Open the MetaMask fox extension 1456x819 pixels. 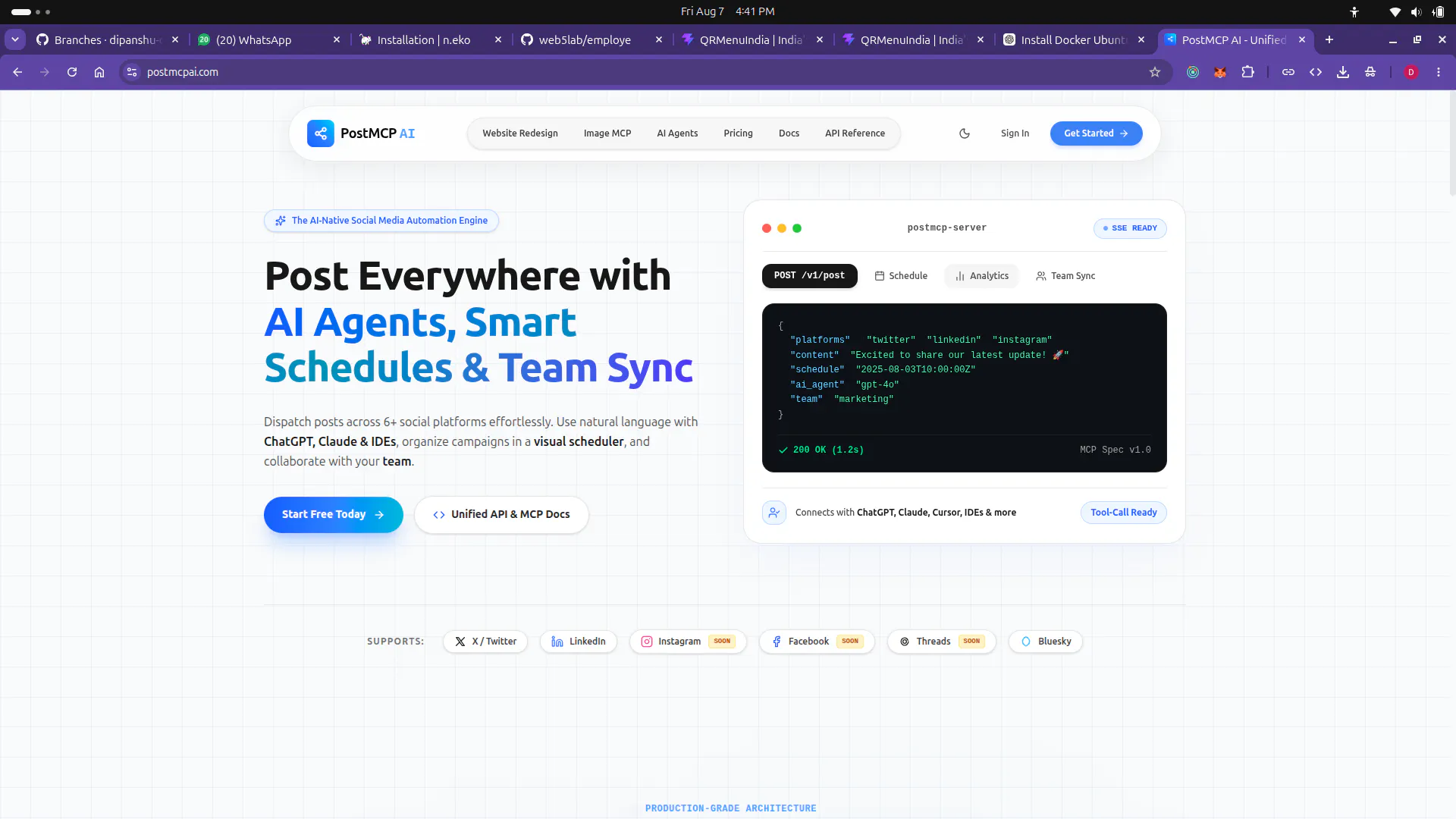(x=1220, y=72)
